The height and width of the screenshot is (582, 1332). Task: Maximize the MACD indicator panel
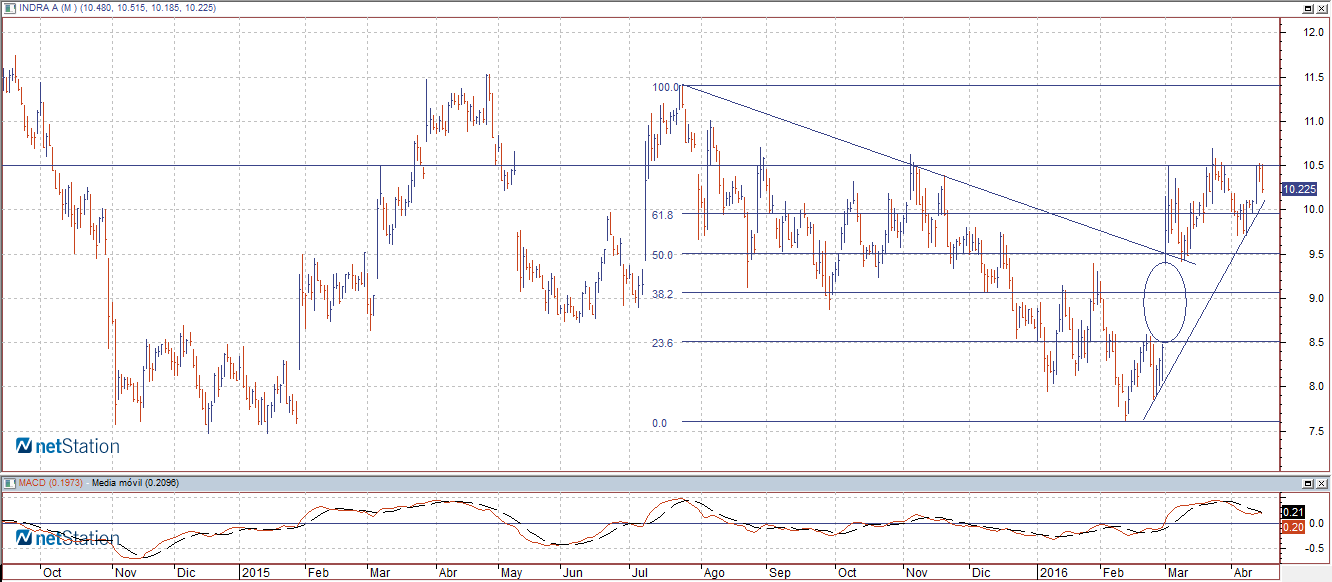coord(1308,483)
